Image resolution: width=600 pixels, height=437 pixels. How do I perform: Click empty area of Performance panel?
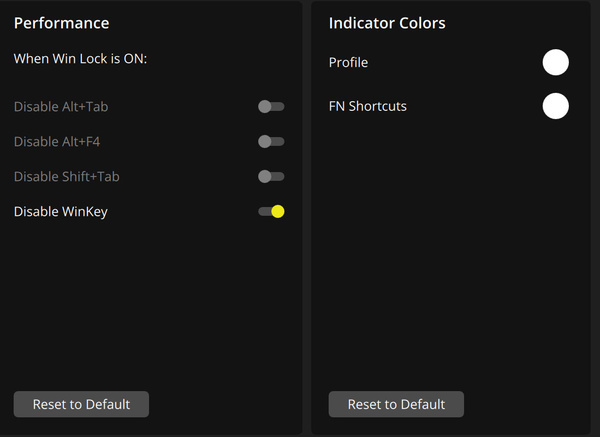(151, 306)
